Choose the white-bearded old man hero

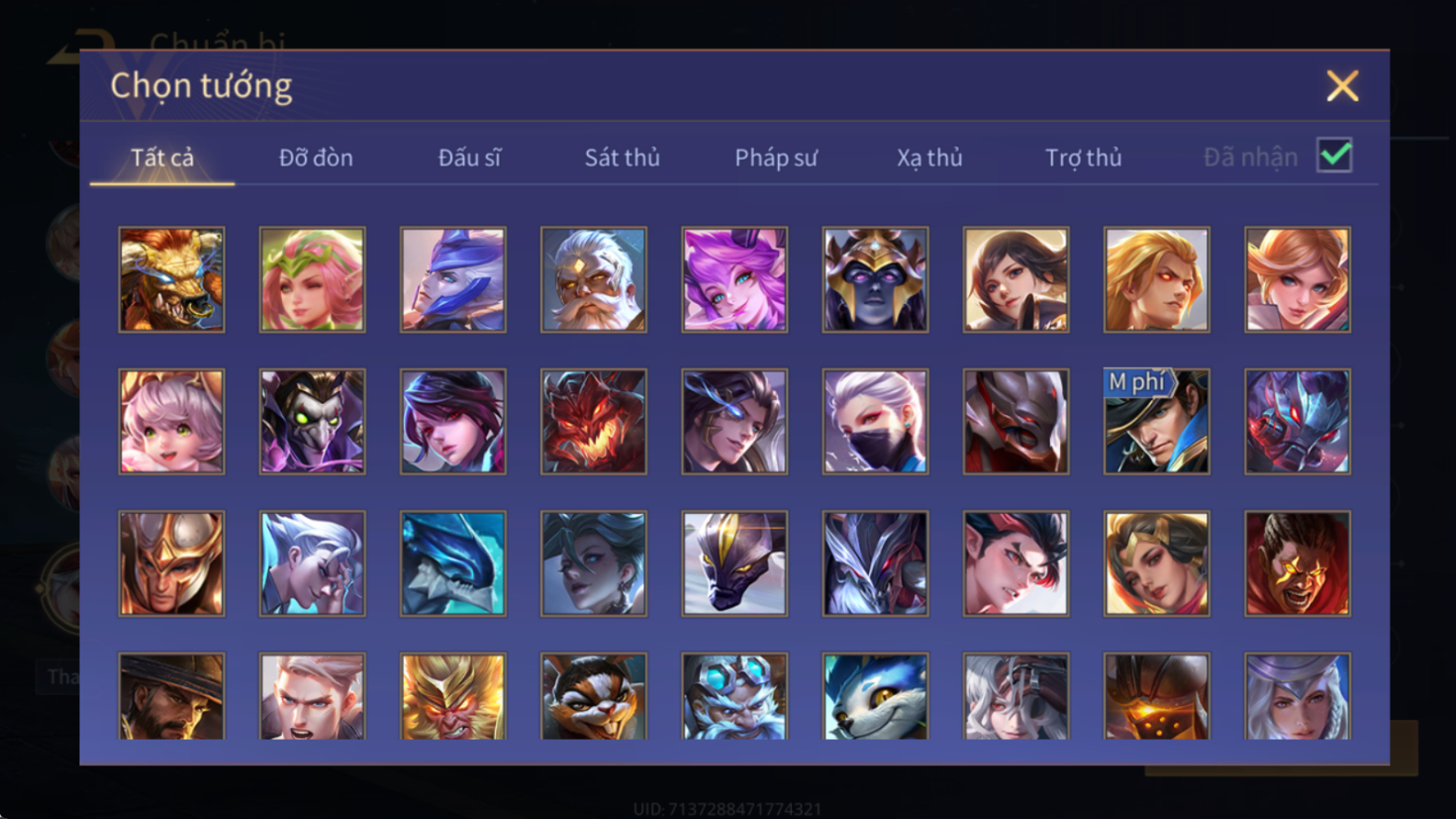tap(594, 279)
